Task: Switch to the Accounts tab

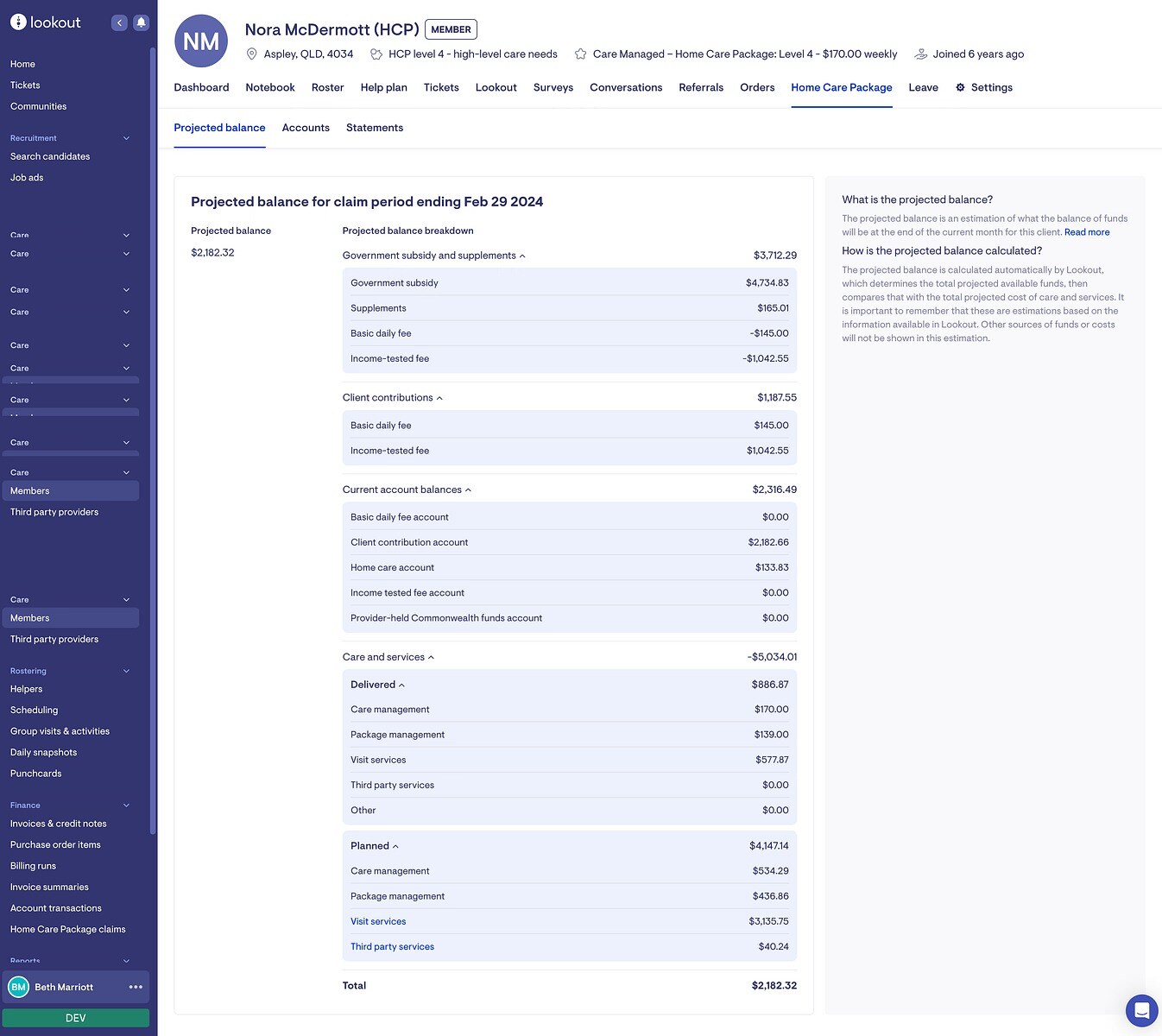Action: [x=306, y=128]
